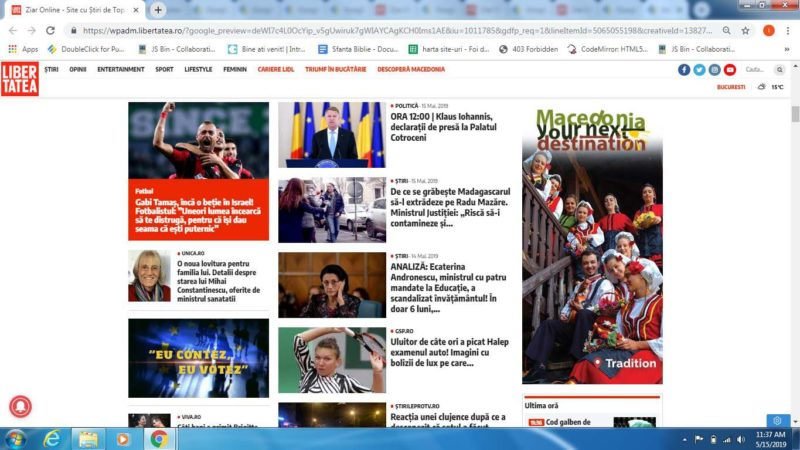Open the Halep driving exam headline
Screen dimensions: 800x450
[x=449, y=352]
